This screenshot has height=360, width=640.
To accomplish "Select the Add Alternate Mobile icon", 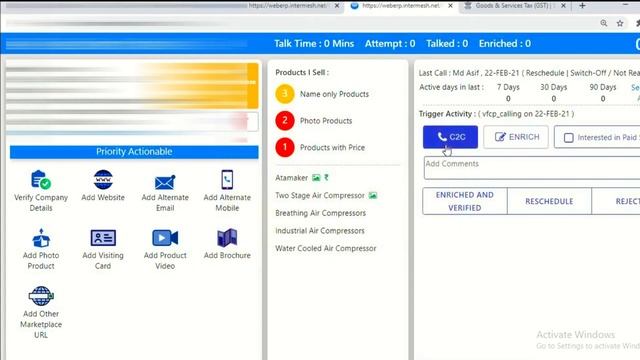I will point(227,180).
